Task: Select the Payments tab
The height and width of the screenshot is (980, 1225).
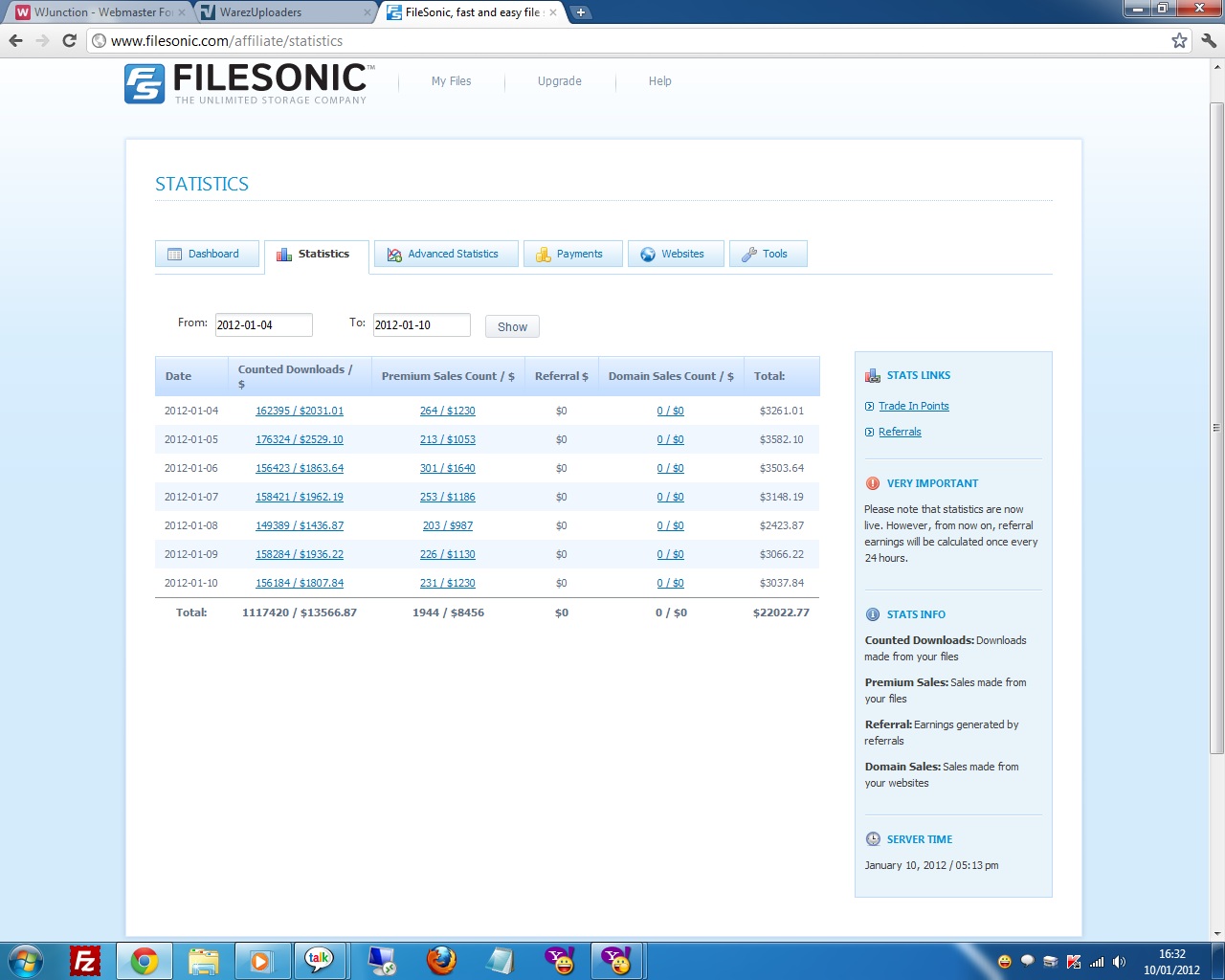Action: click(x=572, y=254)
